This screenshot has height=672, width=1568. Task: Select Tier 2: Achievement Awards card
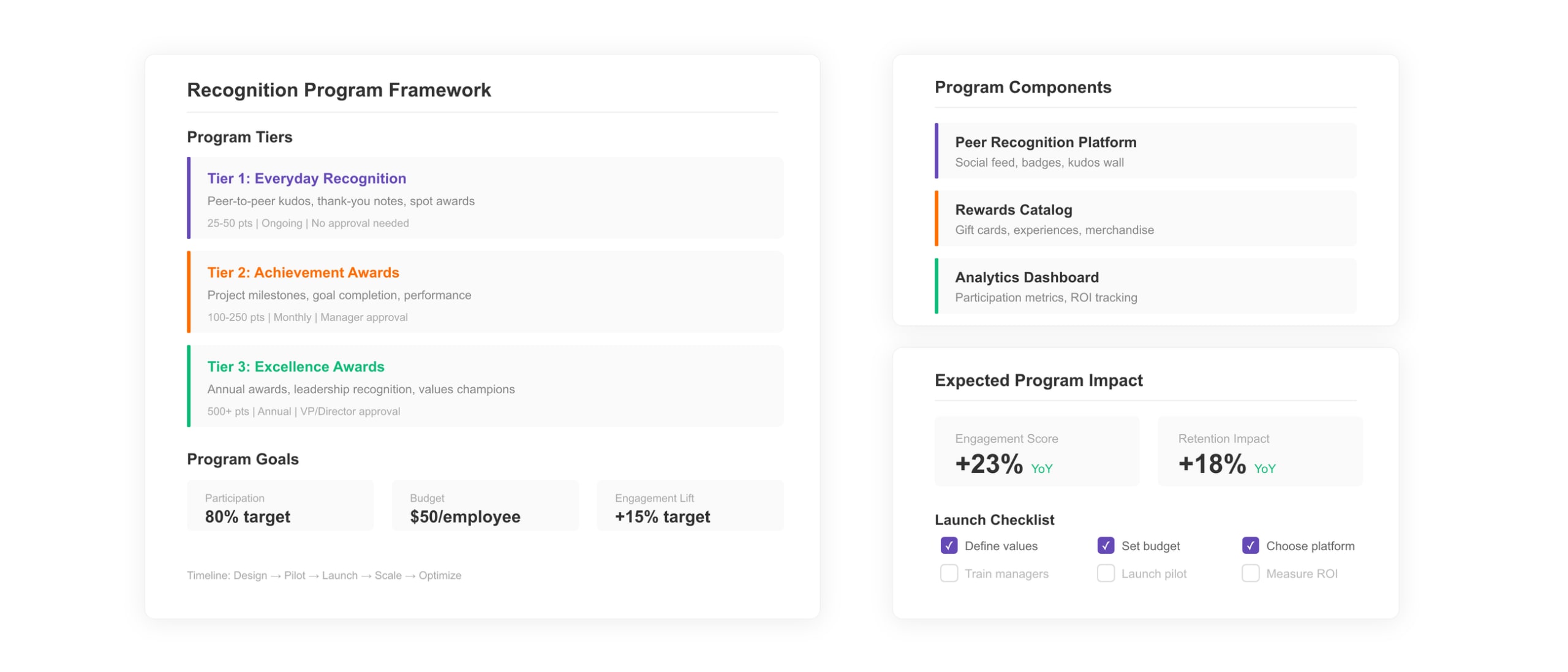coord(484,292)
